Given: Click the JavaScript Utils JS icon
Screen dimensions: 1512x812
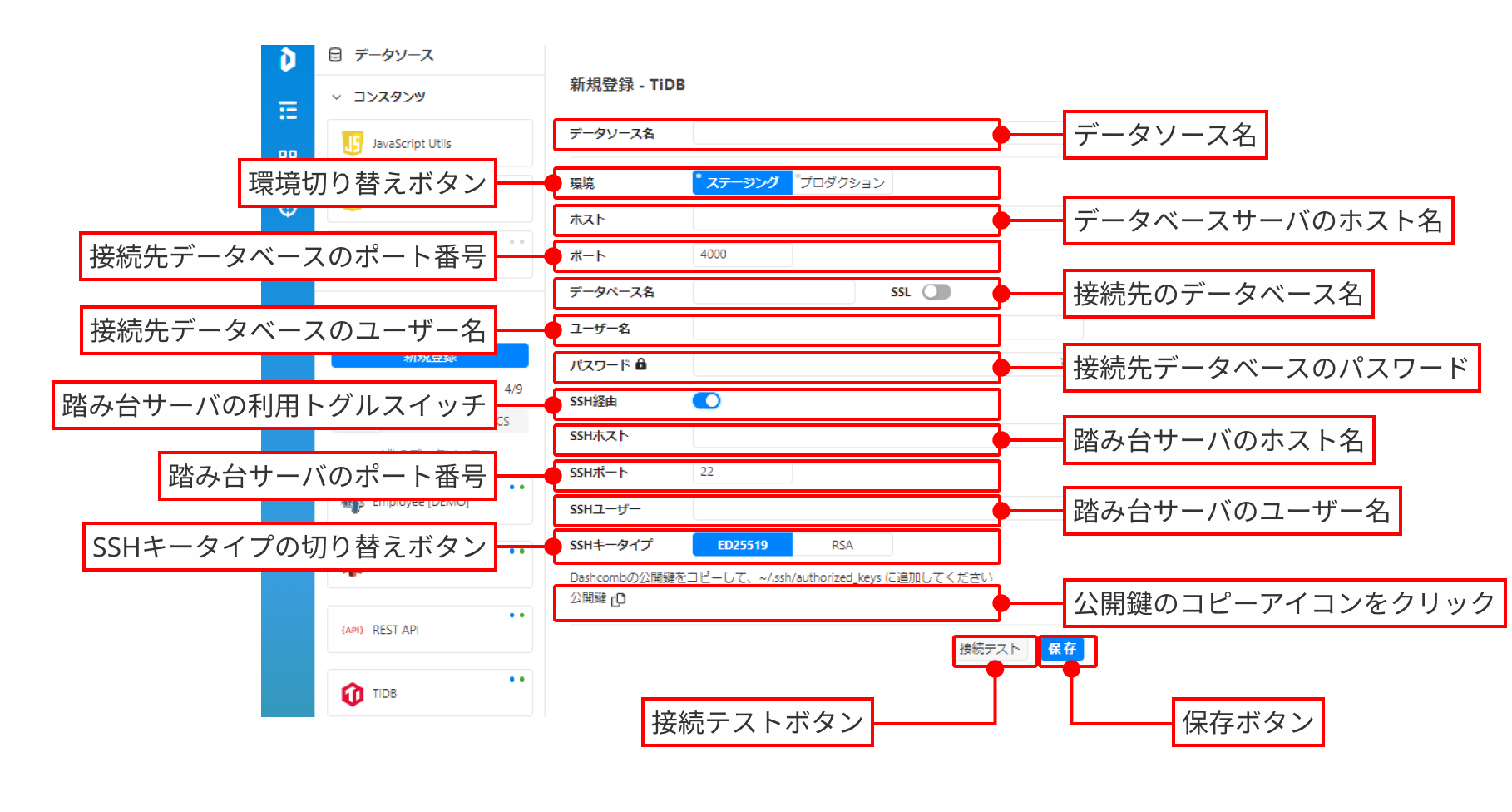Looking at the screenshot, I should 353,144.
